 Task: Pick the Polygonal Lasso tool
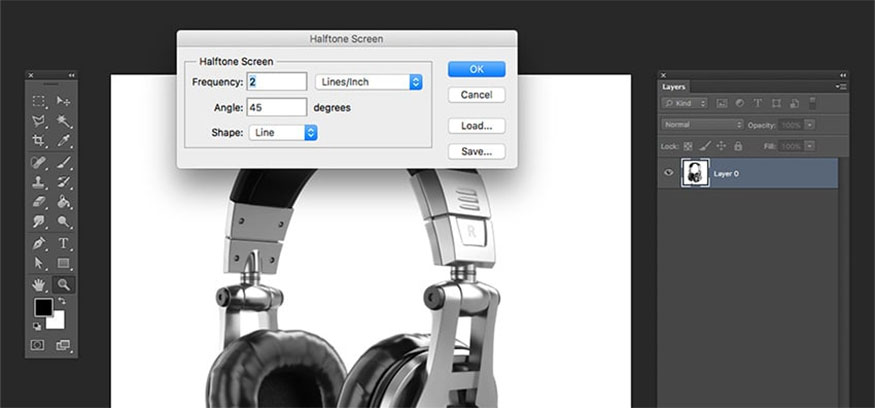[39, 121]
